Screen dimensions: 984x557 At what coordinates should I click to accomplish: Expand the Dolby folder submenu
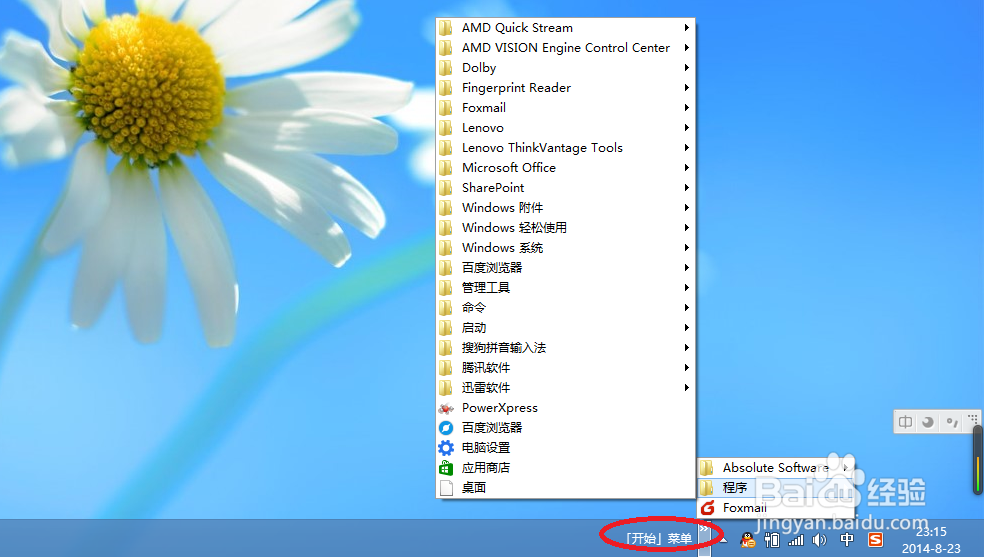tap(565, 68)
